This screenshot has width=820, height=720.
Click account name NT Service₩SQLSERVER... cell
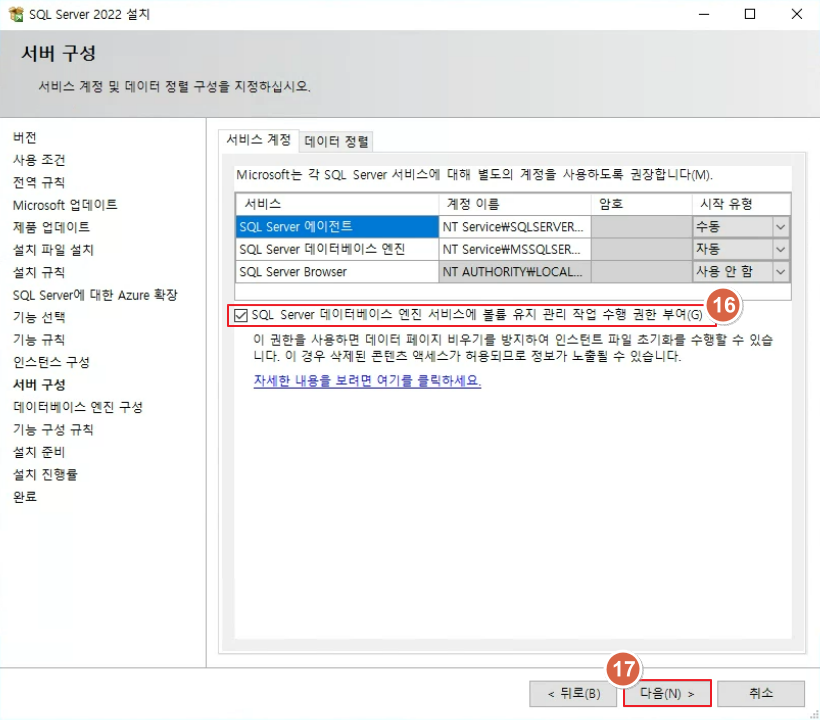point(515,227)
